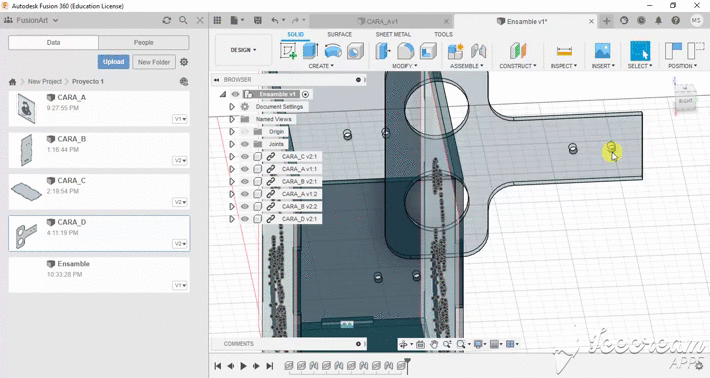Screen dimensions: 710x378
Task: Click the Joint tool icon
Action: point(478,51)
